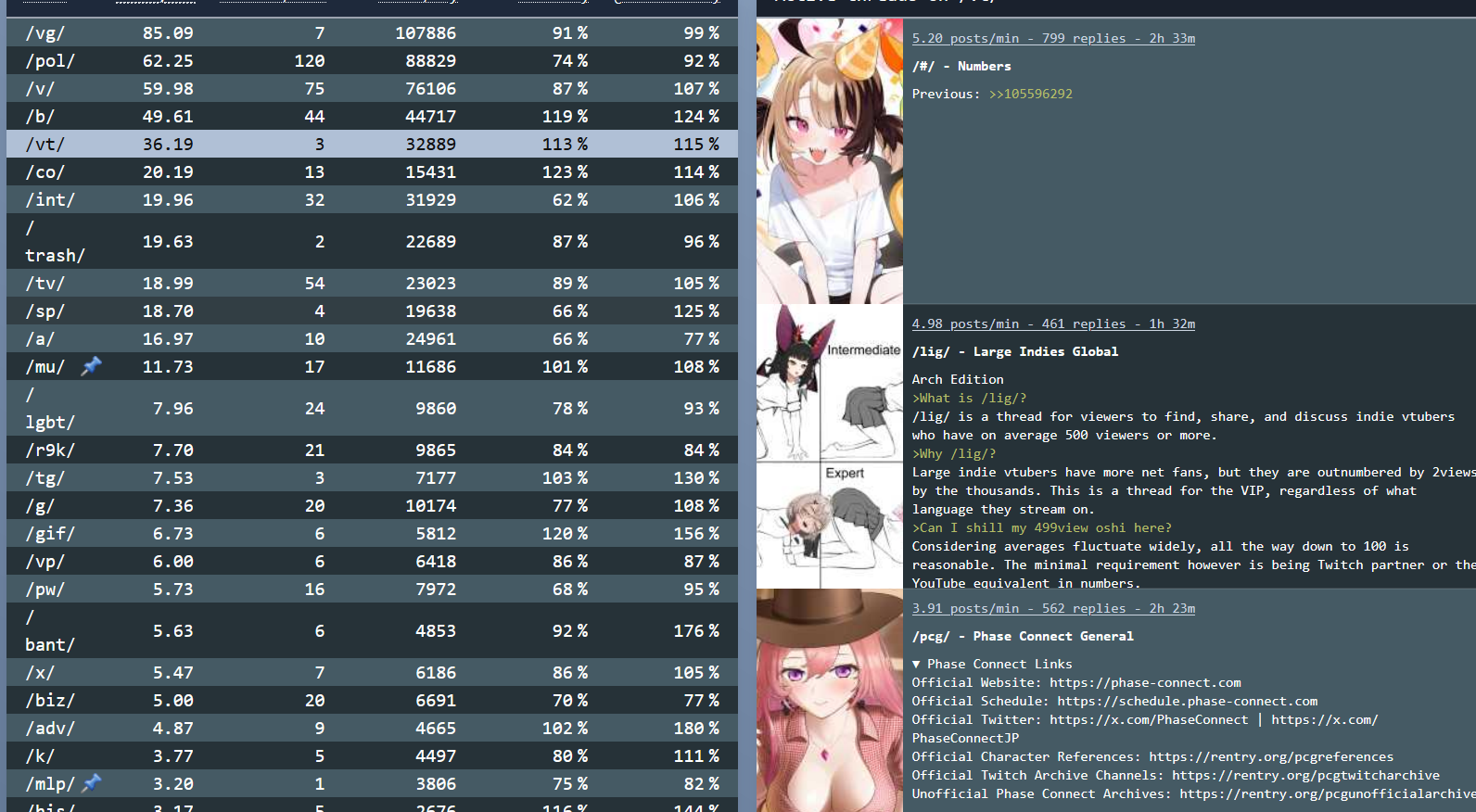Select the highlighted /vt/ board name
Screen dimensions: 1476x812
[45, 144]
